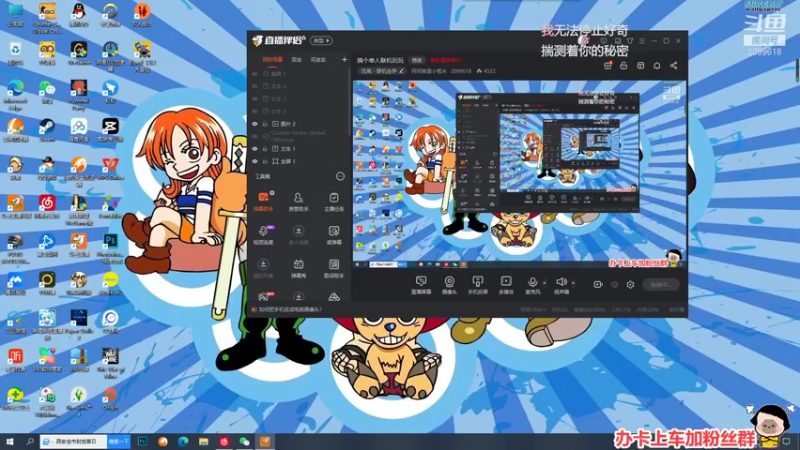Add a 多媒体 media source
Screen dimensions: 800x450
tap(506, 285)
